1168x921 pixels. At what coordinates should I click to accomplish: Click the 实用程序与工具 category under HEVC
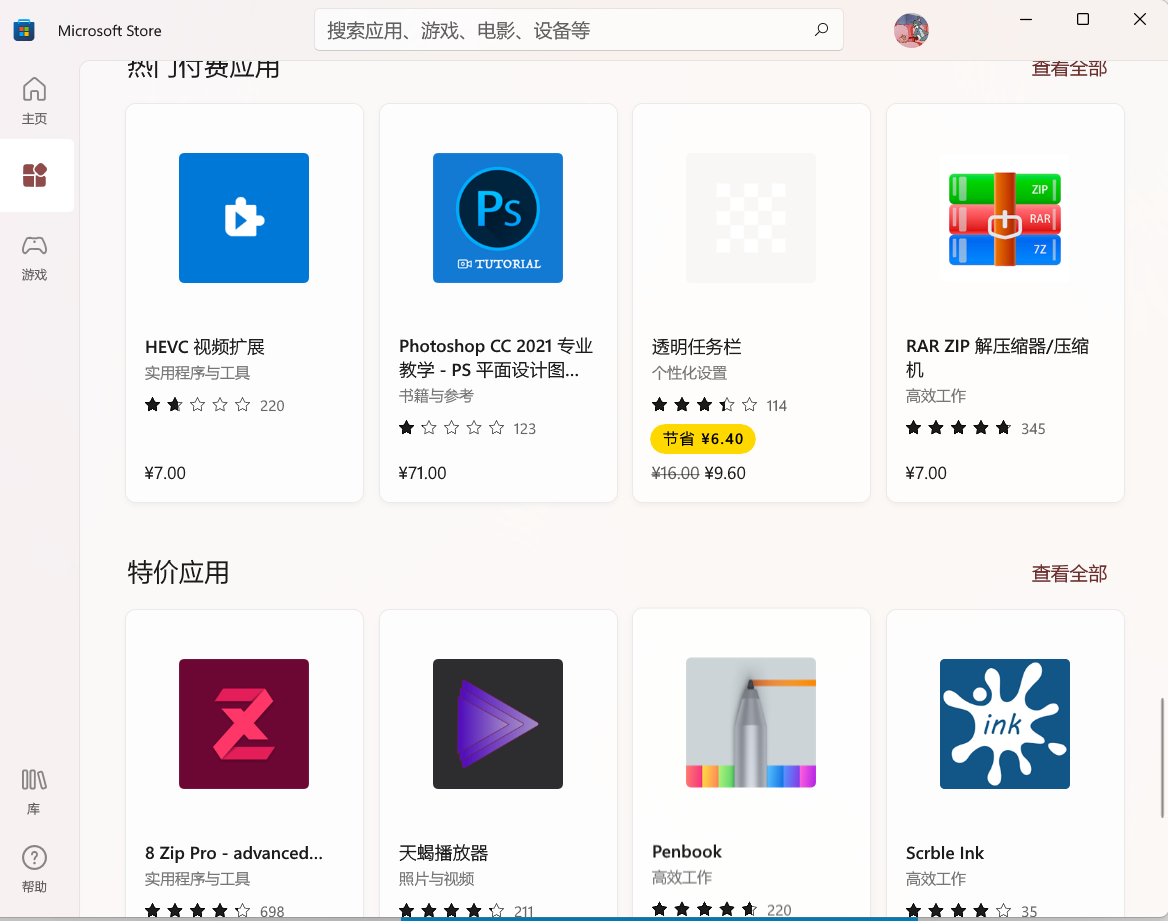[x=197, y=373]
